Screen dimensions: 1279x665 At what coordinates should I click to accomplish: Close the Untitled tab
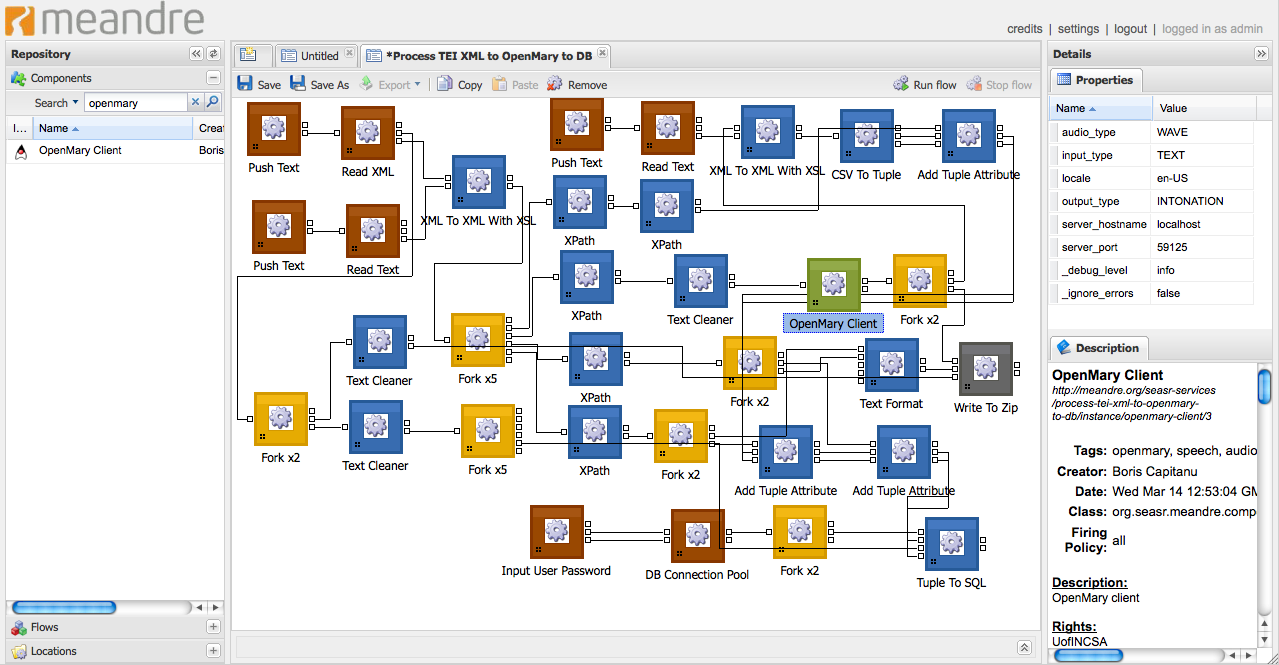(x=349, y=53)
